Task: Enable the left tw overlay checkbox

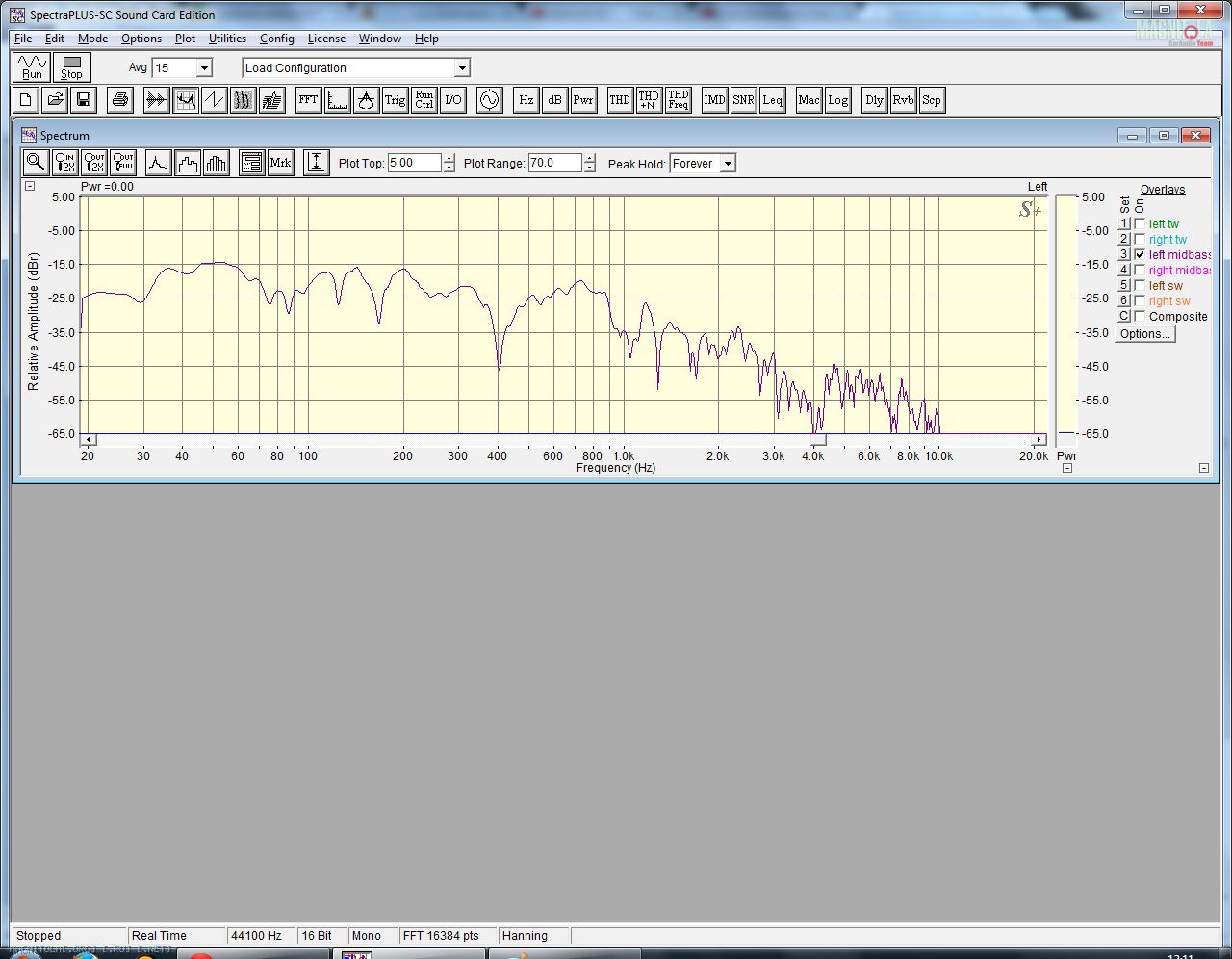Action: 1140,224
